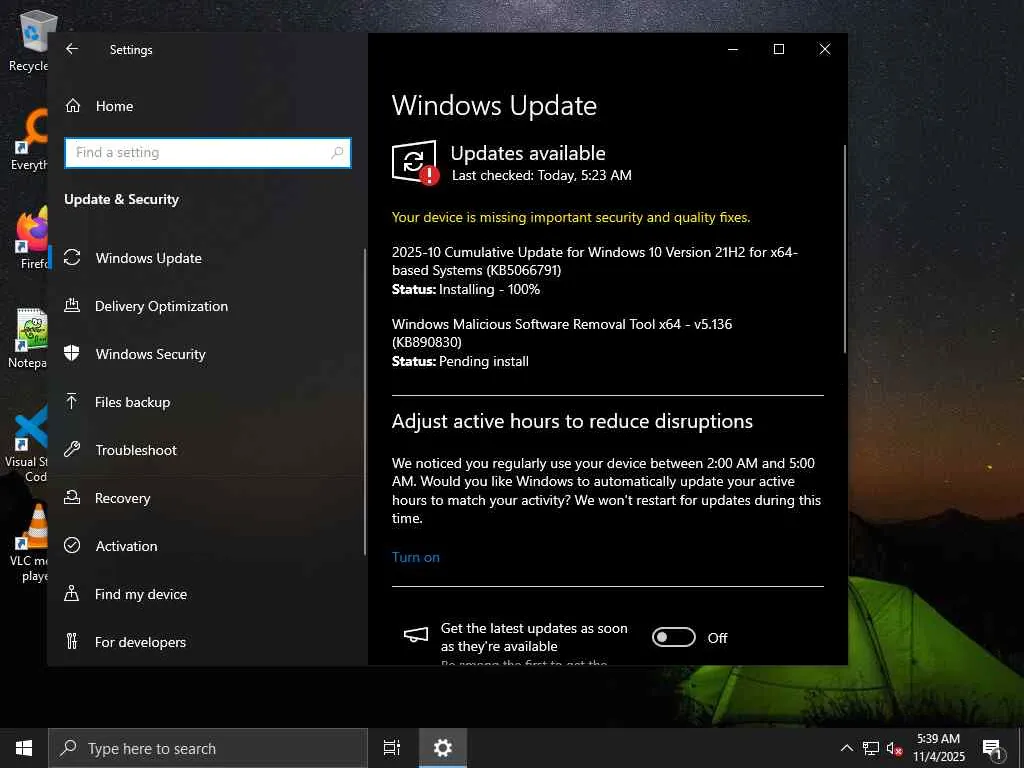Focus the Find a setting search box
Viewport: 1024px width, 768px height.
click(x=208, y=153)
